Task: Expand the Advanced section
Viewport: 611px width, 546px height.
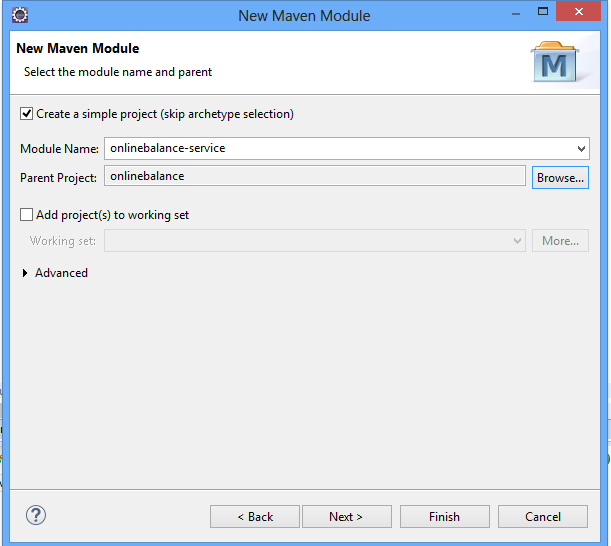Action: click(x=25, y=273)
